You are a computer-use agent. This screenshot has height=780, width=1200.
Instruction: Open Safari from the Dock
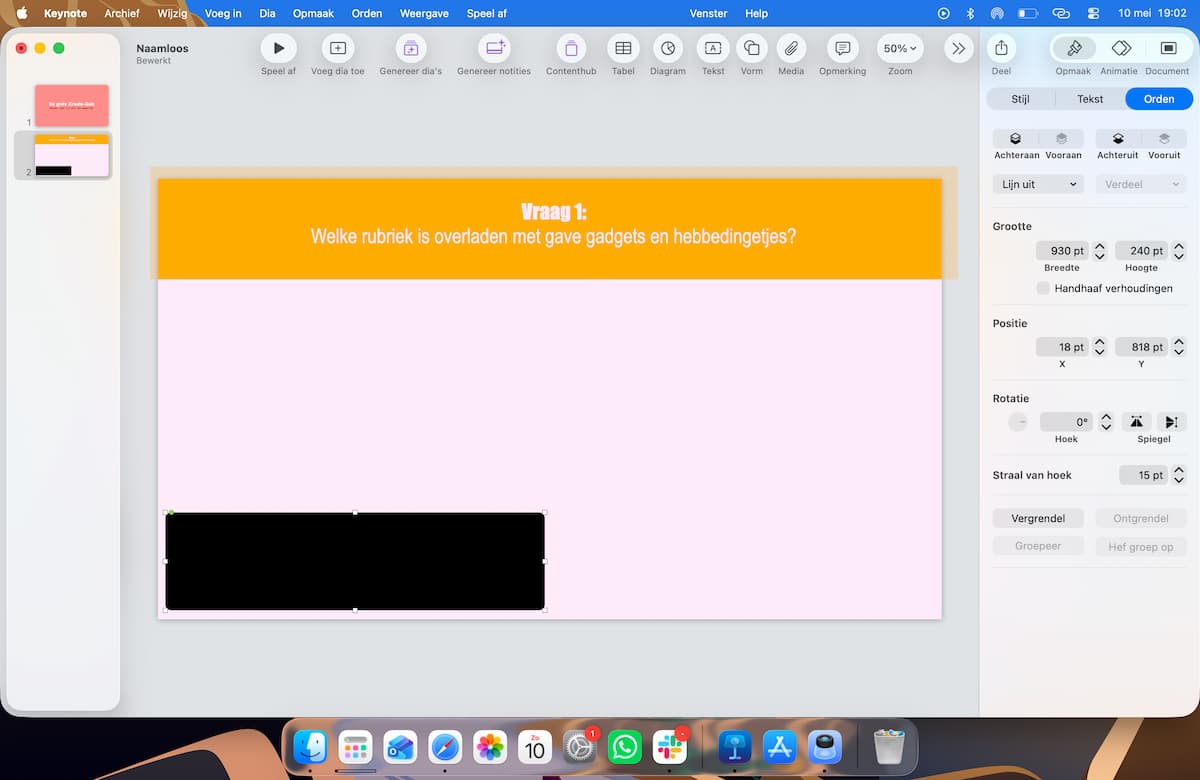point(445,747)
